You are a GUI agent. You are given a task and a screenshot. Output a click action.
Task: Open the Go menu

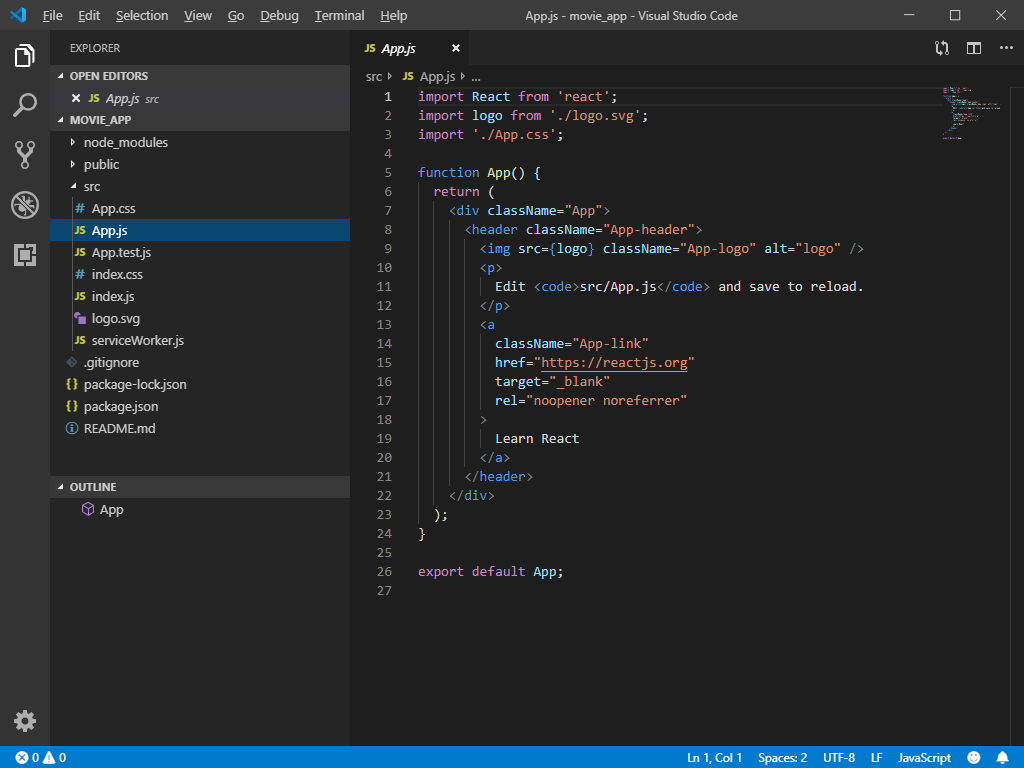click(x=236, y=16)
